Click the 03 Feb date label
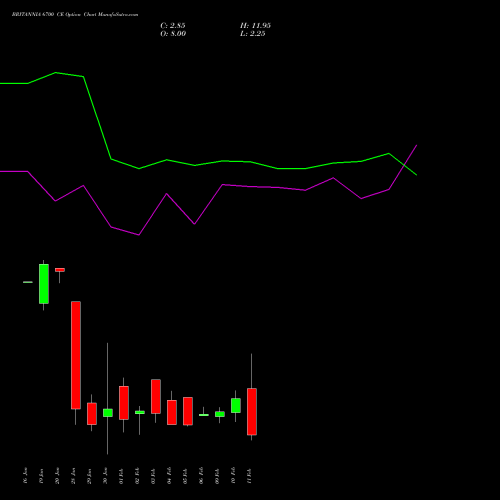Viewport: 500px width, 500px height. click(154, 476)
